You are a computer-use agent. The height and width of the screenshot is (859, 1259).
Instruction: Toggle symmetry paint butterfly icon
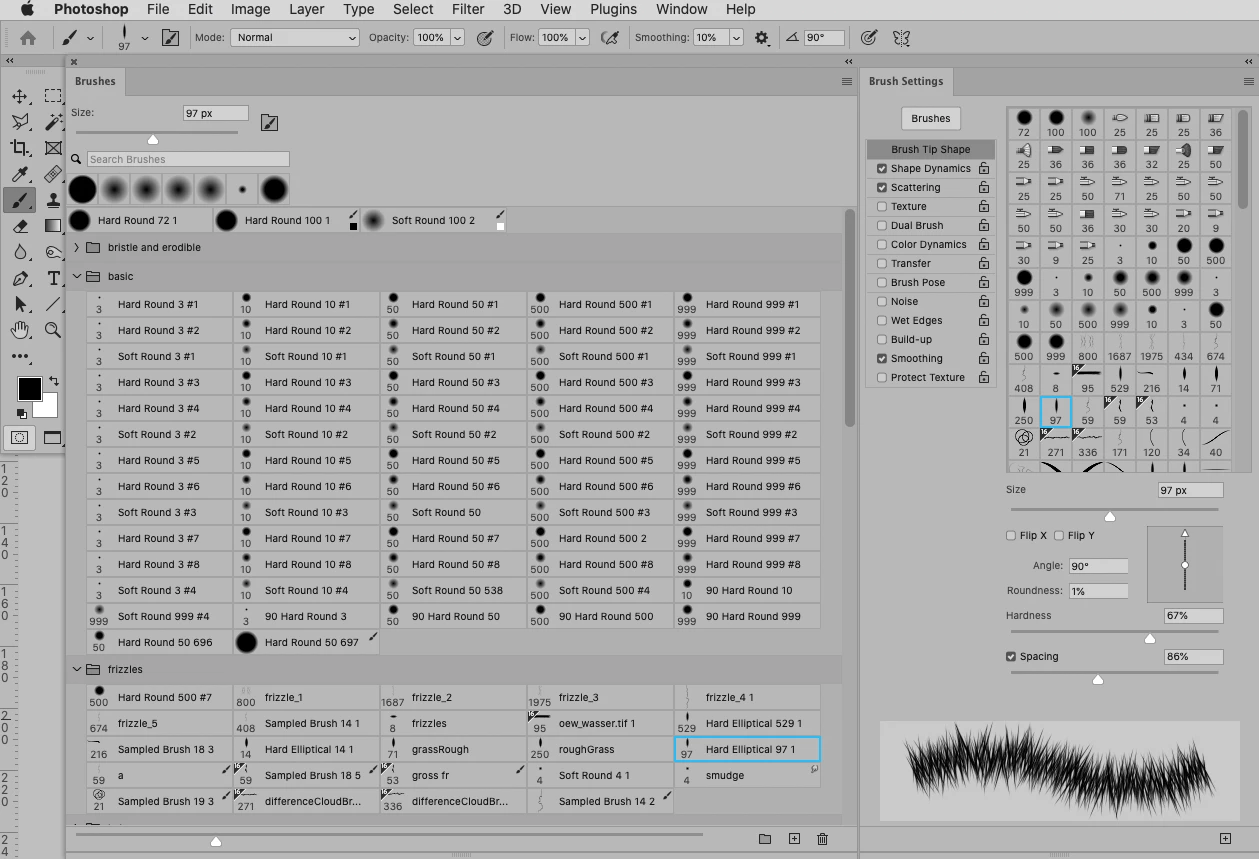click(901, 38)
